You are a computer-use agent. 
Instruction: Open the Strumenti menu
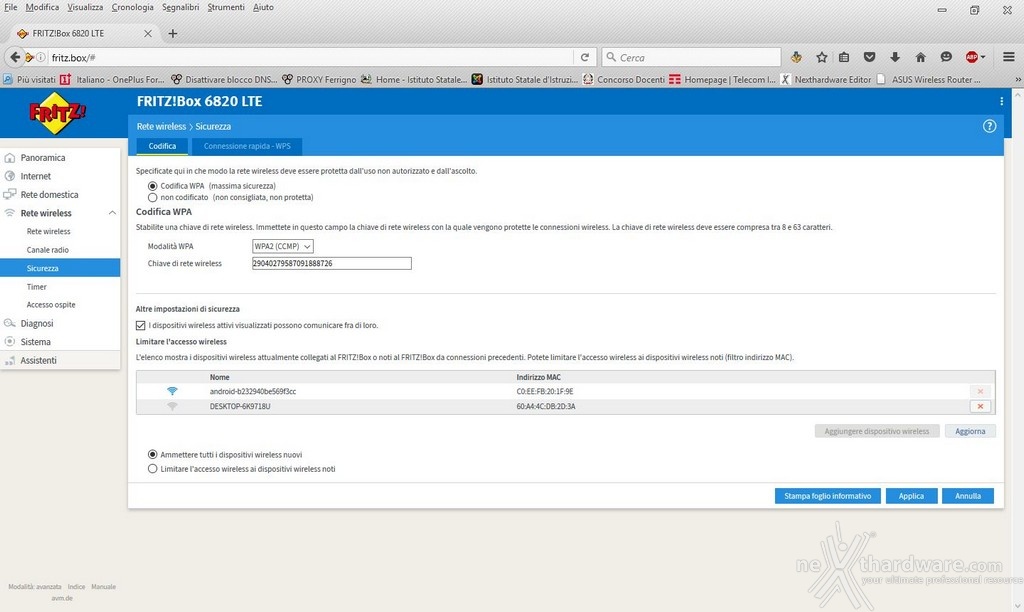click(x=226, y=7)
